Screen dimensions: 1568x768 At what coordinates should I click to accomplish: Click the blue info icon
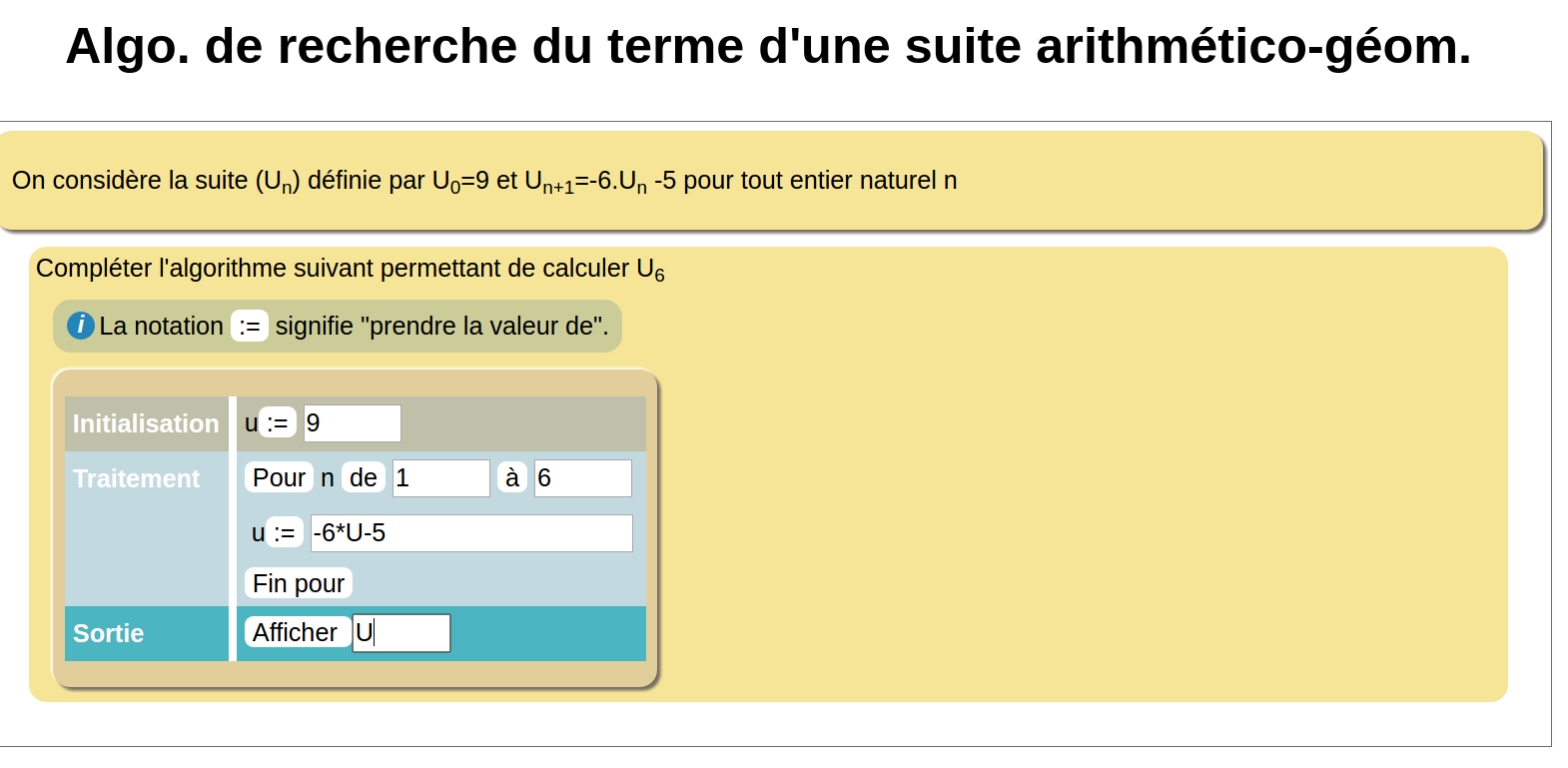pyautogui.click(x=80, y=326)
